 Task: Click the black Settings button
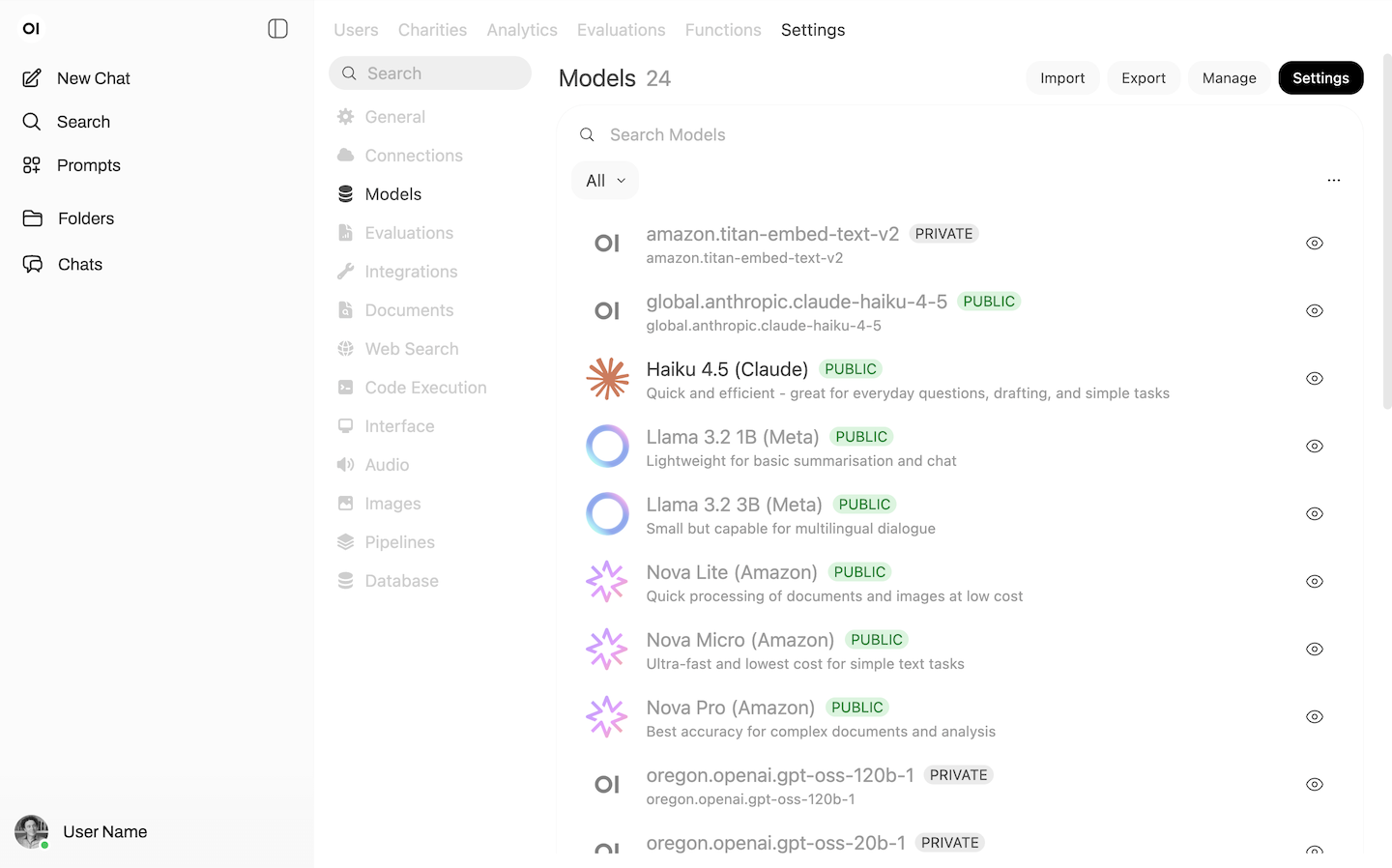click(1320, 78)
